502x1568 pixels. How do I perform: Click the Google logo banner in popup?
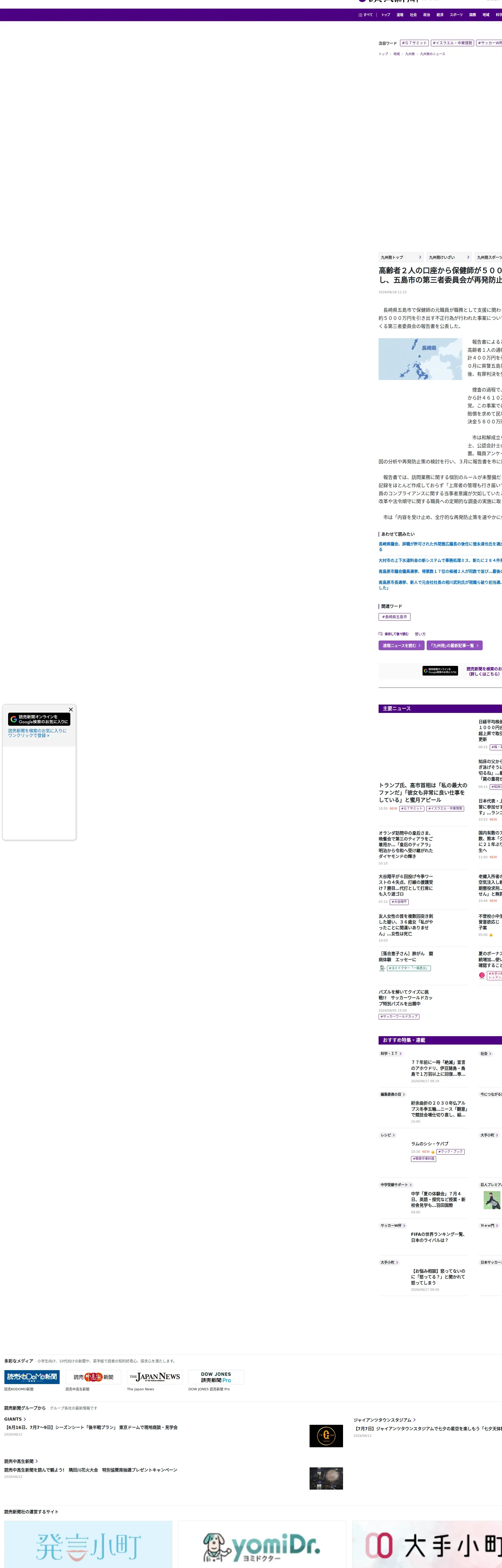tap(39, 719)
